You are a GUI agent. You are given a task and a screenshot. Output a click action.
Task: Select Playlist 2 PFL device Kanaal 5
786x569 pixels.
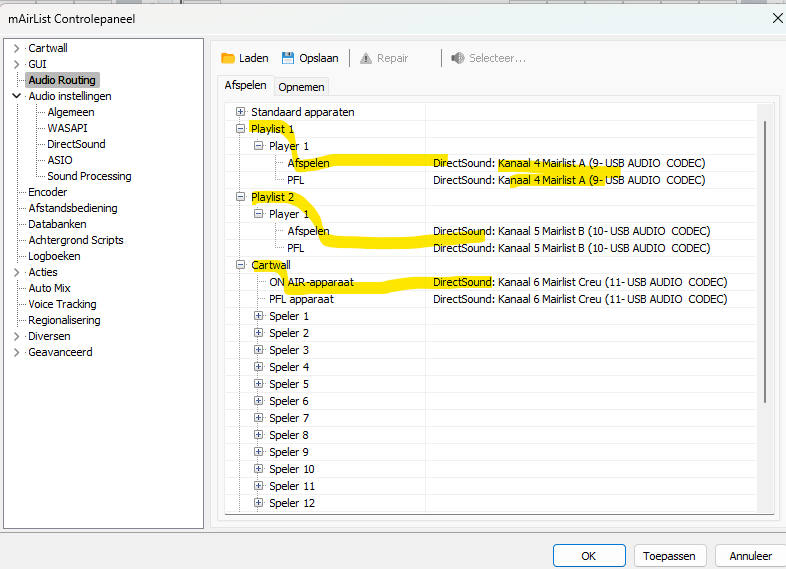coord(571,248)
